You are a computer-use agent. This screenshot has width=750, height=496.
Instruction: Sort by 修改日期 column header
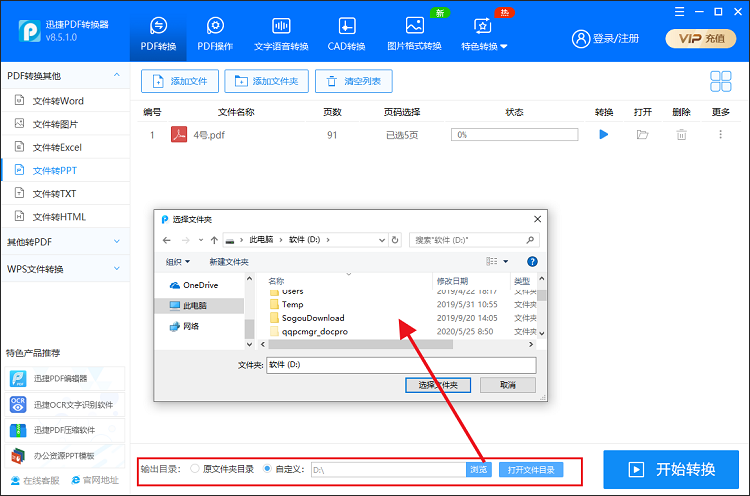(x=452, y=281)
